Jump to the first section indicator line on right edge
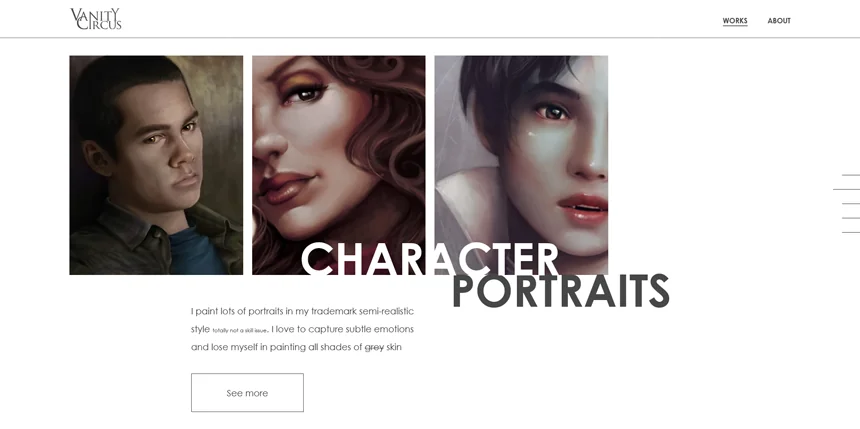860x429 pixels. click(x=851, y=175)
